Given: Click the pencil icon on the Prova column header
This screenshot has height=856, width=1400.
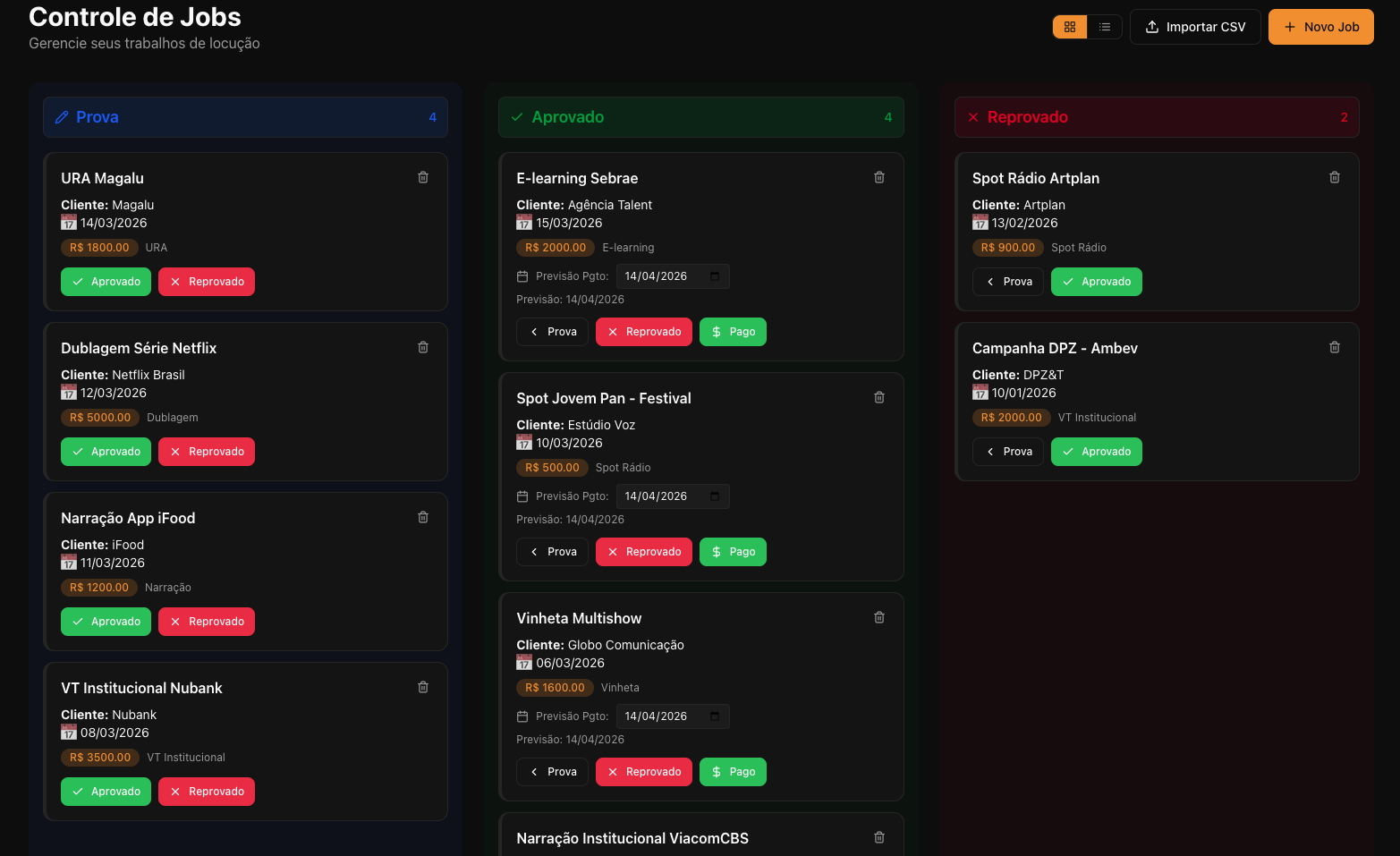Looking at the screenshot, I should tap(62, 116).
